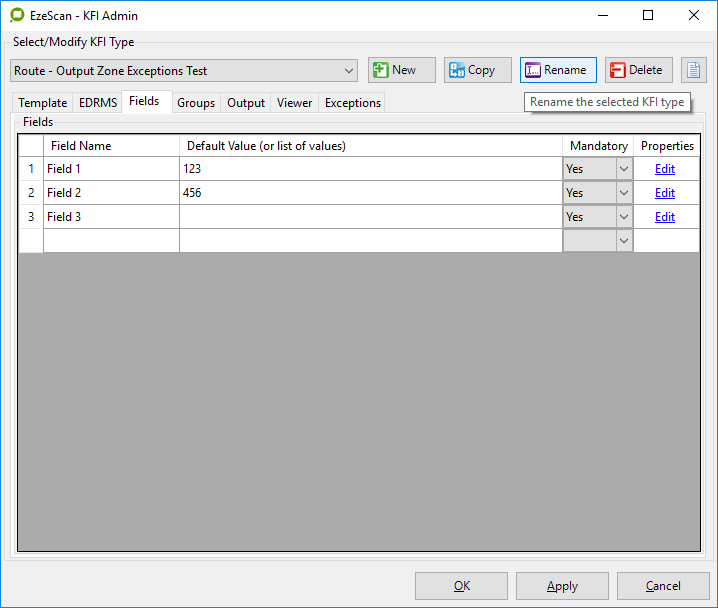Go to the Exceptions tab
The width and height of the screenshot is (718, 608).
click(352, 103)
